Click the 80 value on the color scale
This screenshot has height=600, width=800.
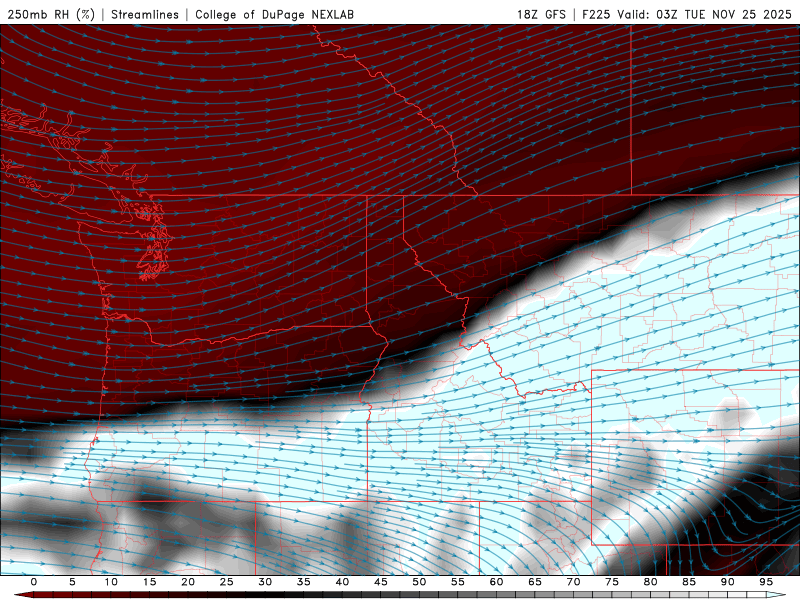650,582
